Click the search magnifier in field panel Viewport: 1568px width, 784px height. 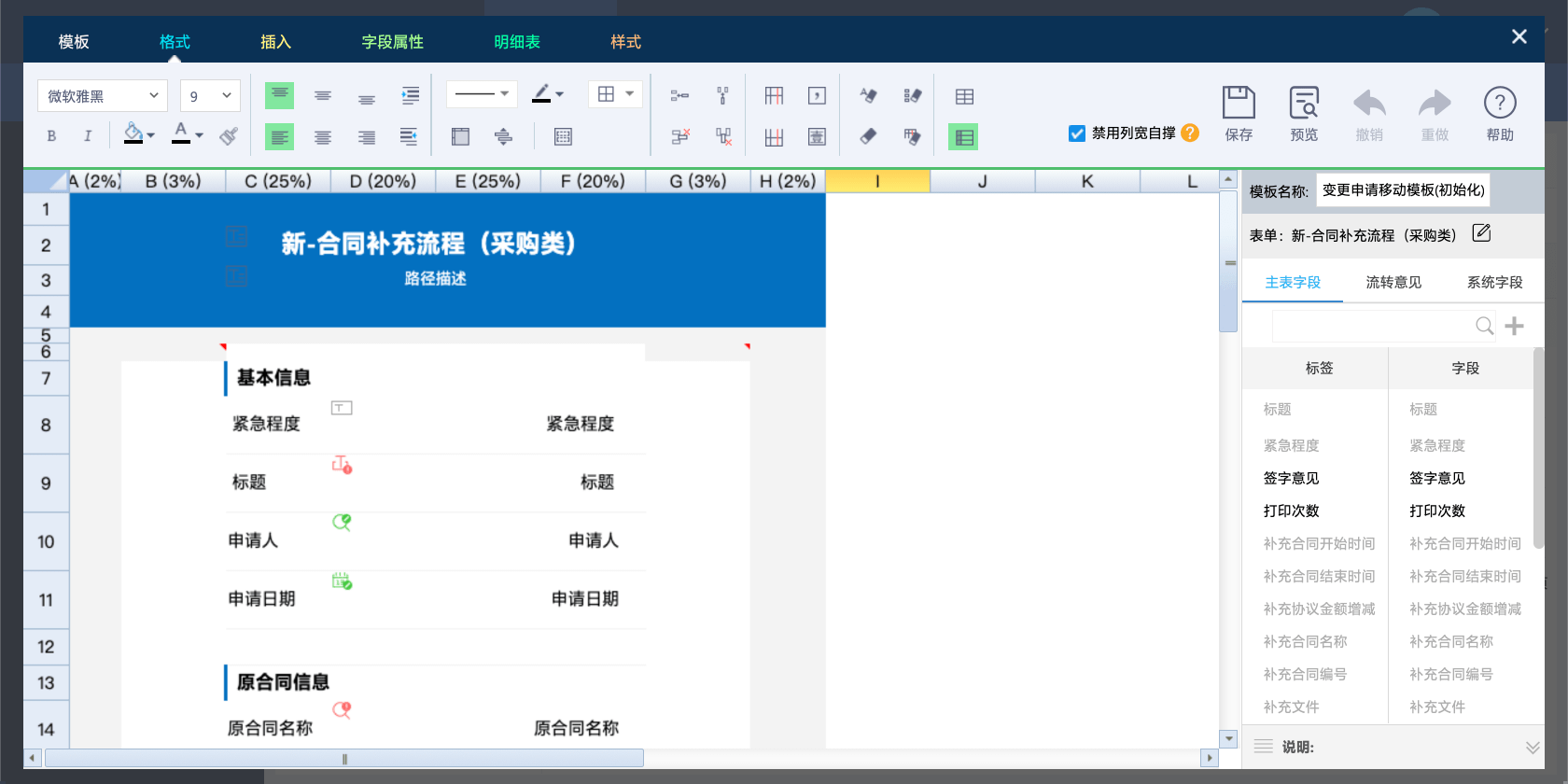[x=1484, y=326]
